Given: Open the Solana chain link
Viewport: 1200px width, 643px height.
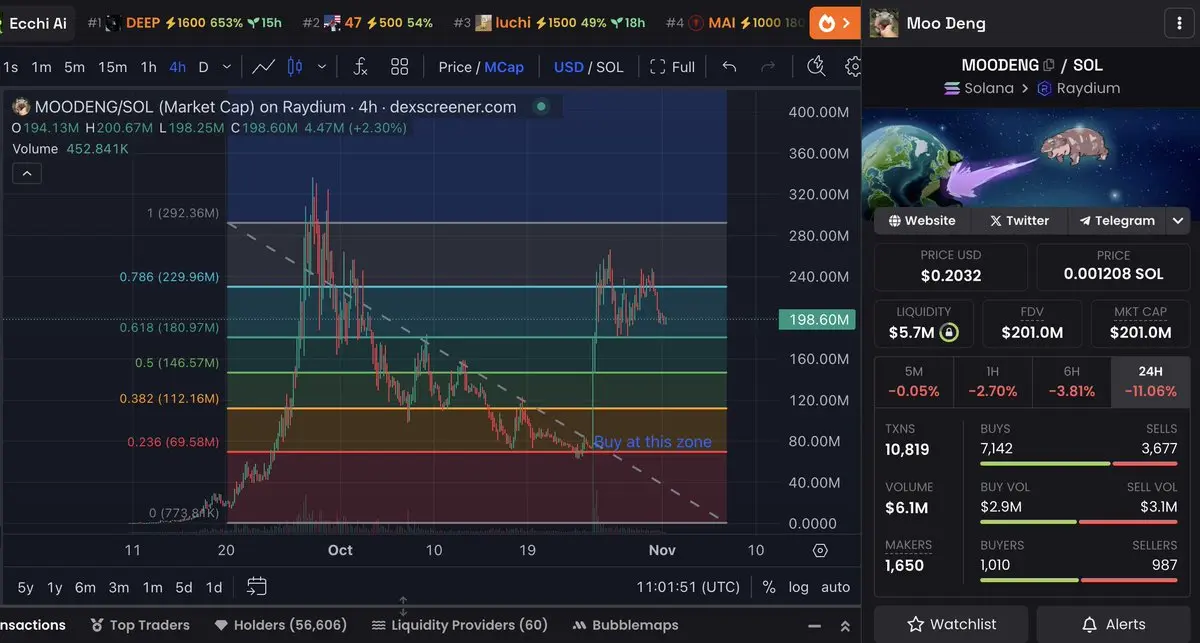Looking at the screenshot, I should click(978, 88).
